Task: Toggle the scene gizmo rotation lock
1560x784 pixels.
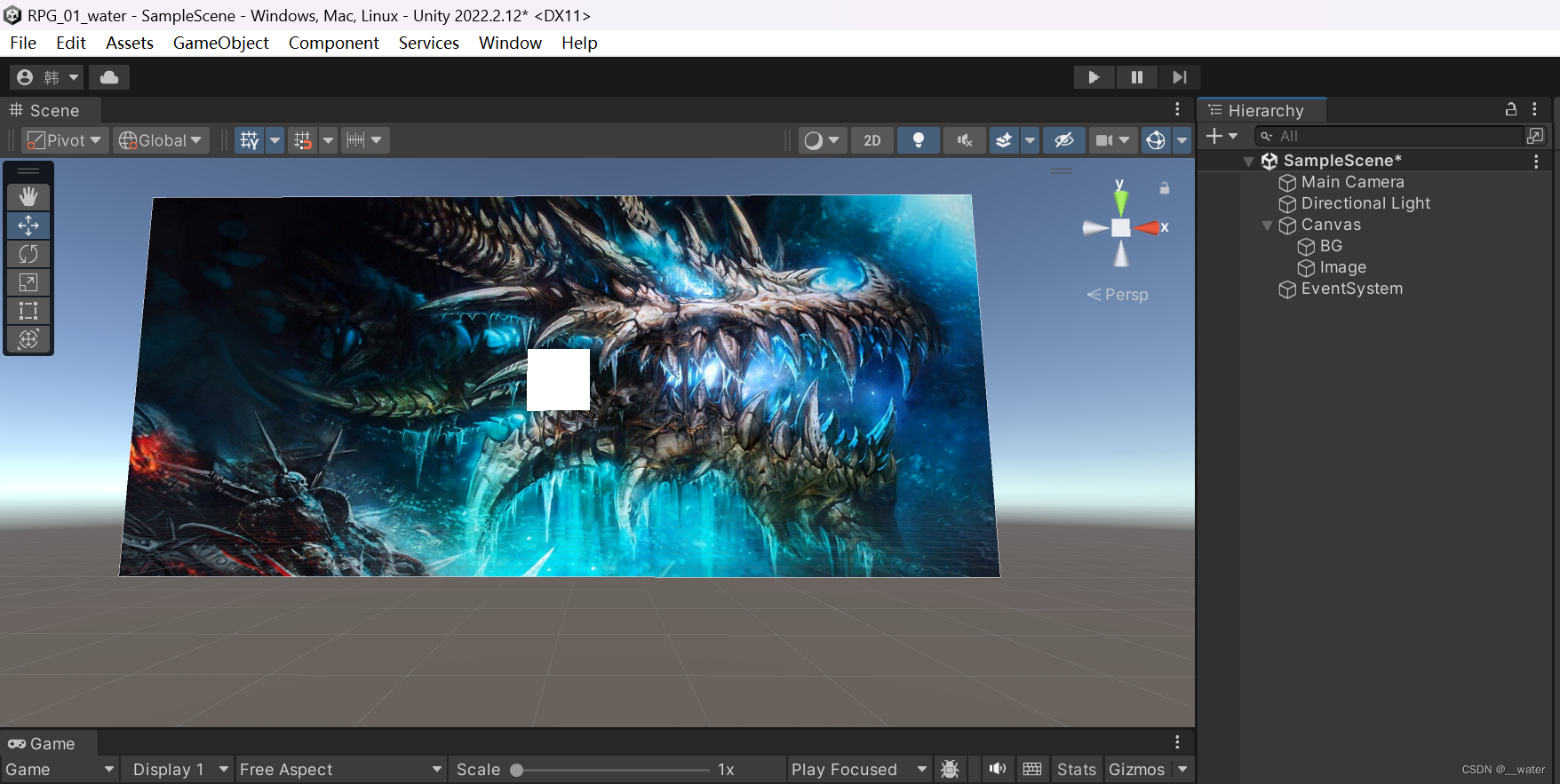Action: (x=1164, y=188)
